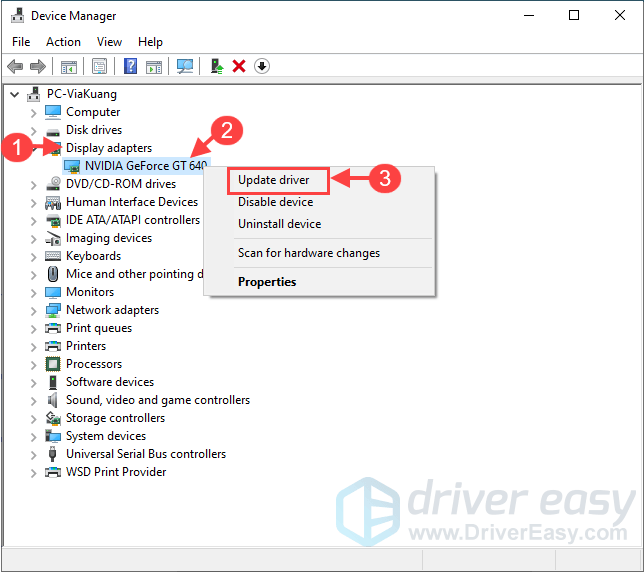Click the Keyboards category icon
Image resolution: width=644 pixels, height=572 pixels.
pos(53,256)
